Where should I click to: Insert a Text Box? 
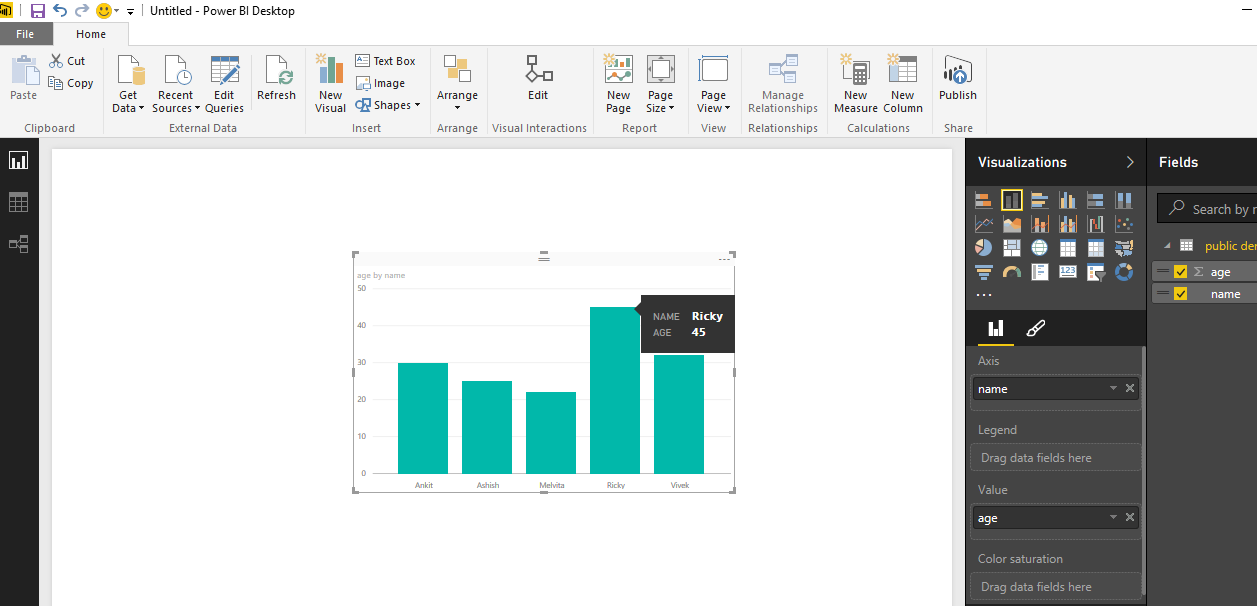pos(385,61)
